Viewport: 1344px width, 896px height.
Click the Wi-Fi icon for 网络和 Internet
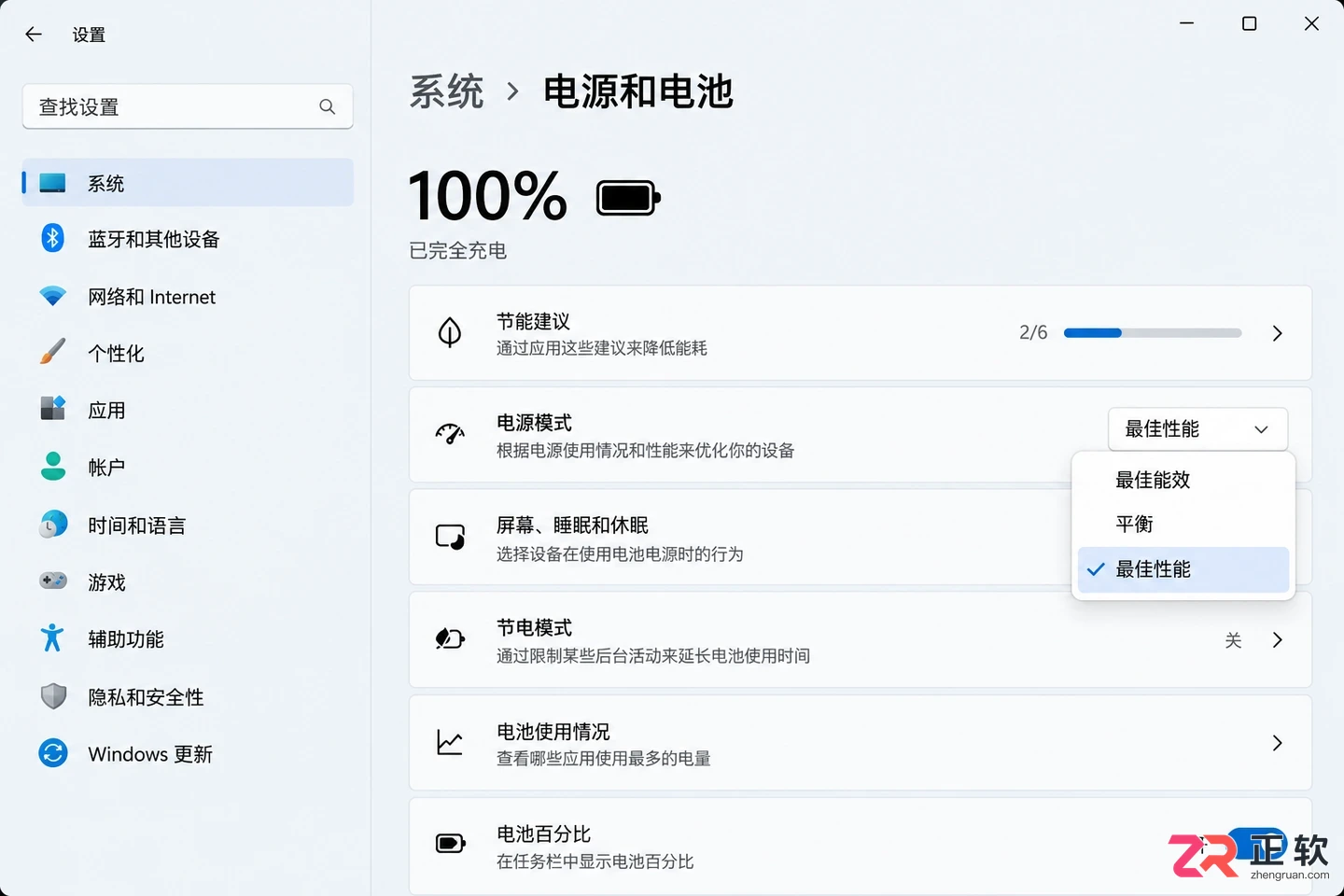53,296
